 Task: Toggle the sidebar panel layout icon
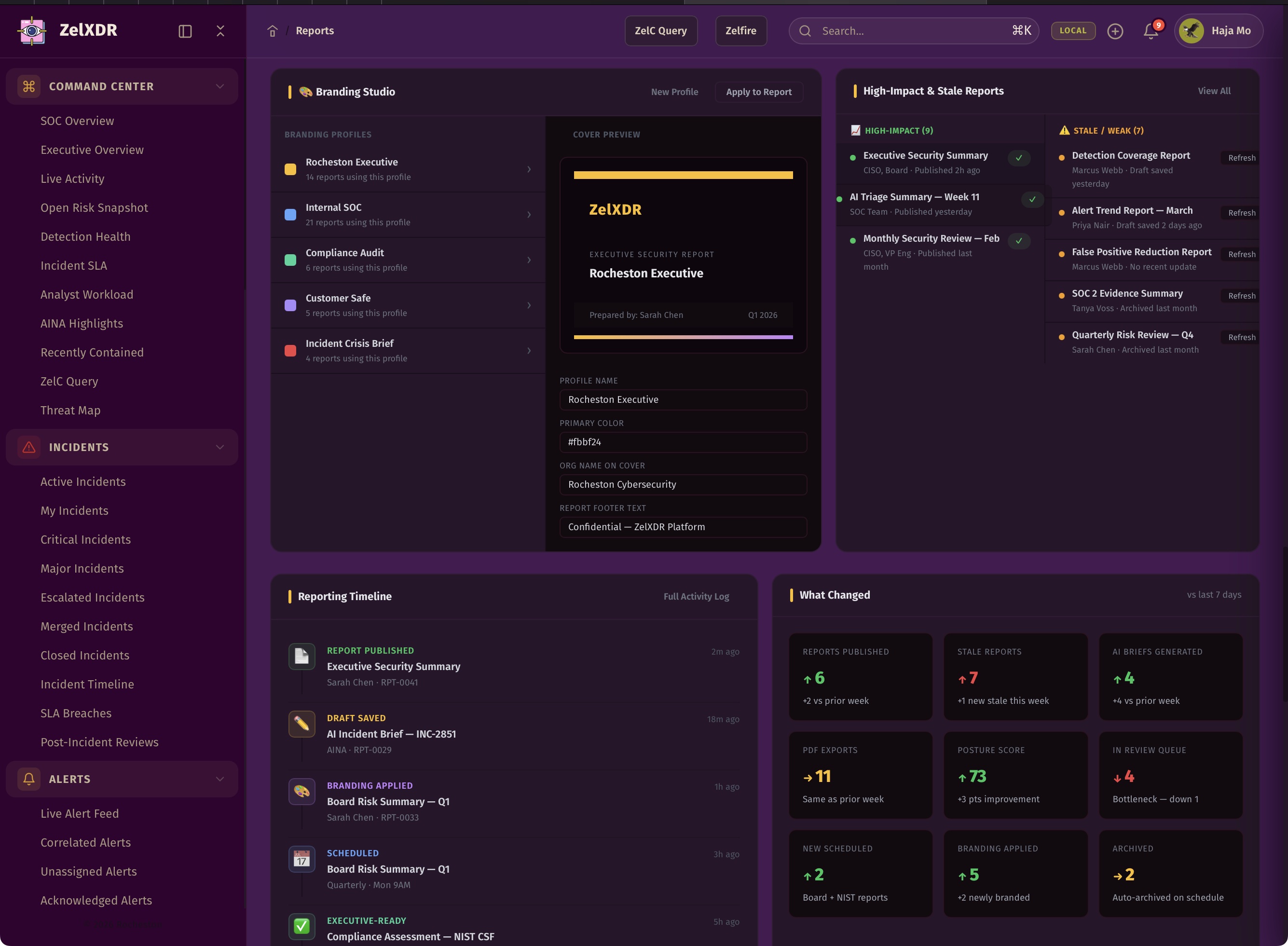click(185, 31)
